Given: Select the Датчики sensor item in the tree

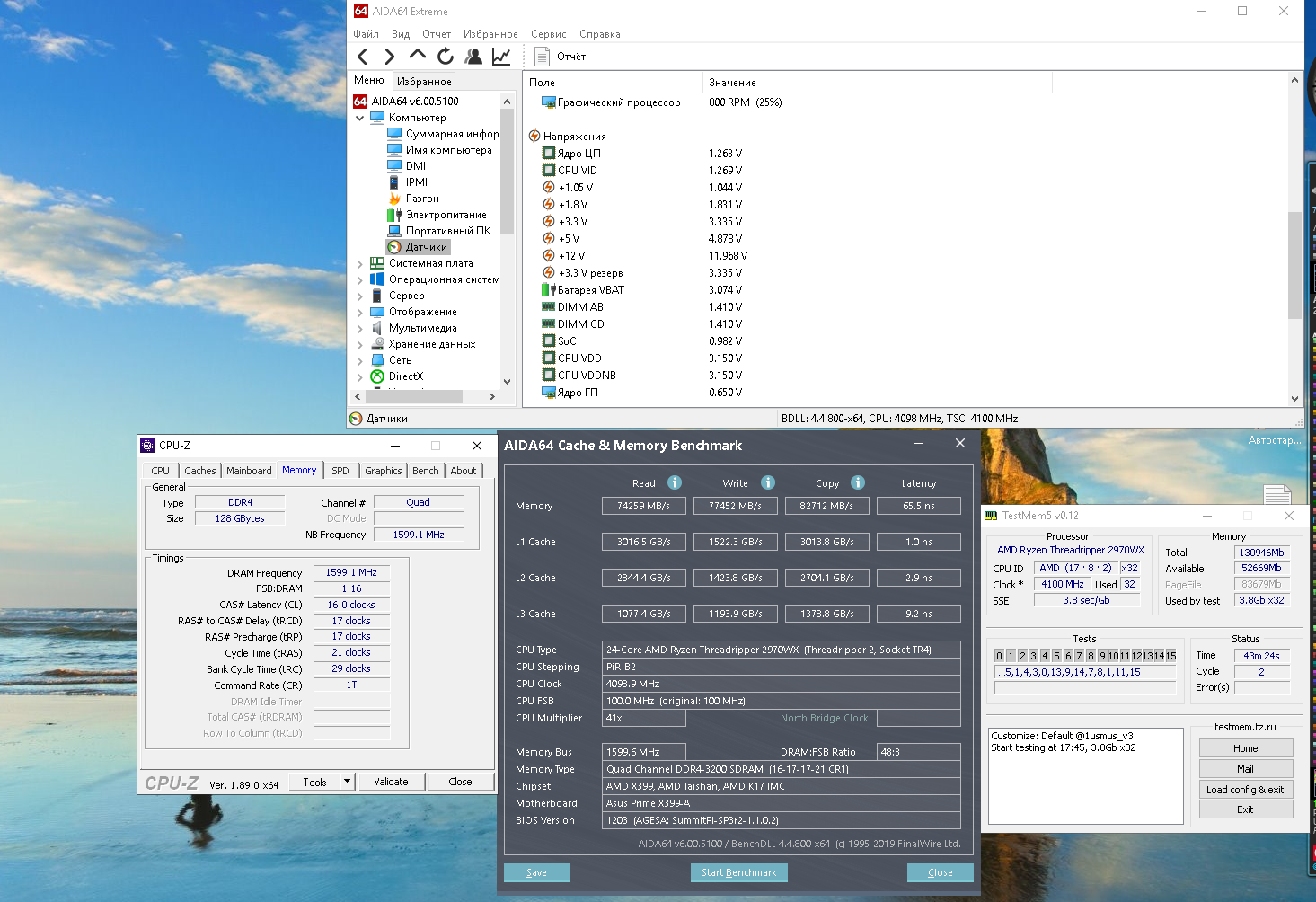Looking at the screenshot, I should 418,247.
